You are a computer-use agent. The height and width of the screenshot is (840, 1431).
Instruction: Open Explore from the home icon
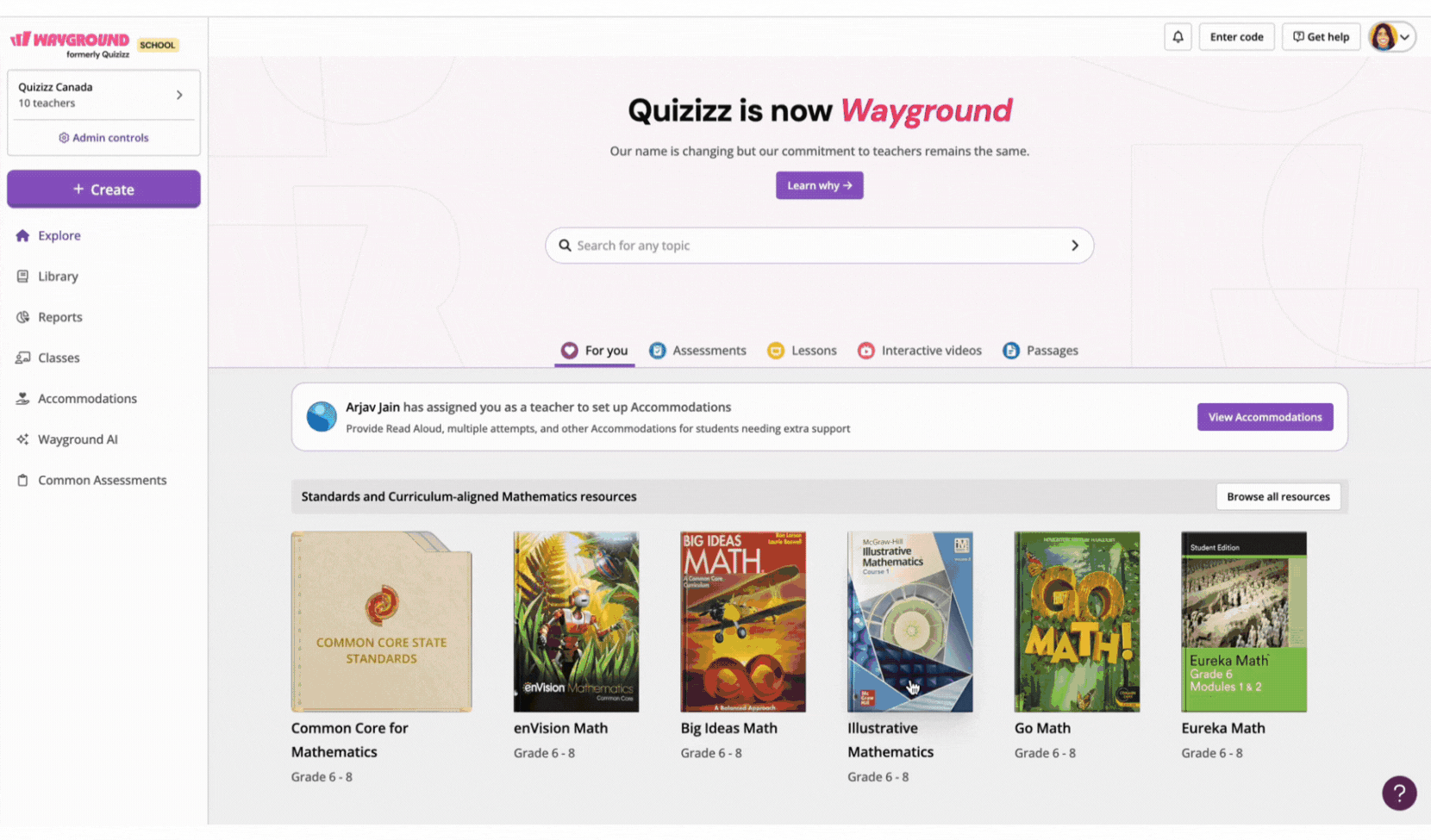(22, 235)
